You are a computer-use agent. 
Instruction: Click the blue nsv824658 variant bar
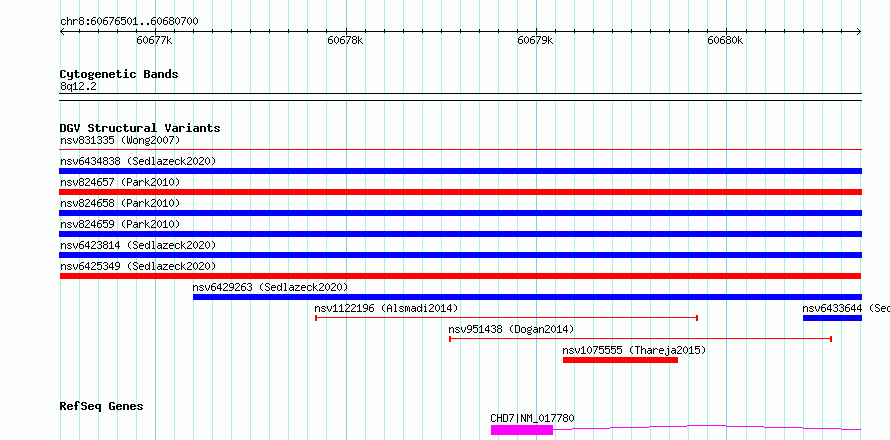[460, 213]
